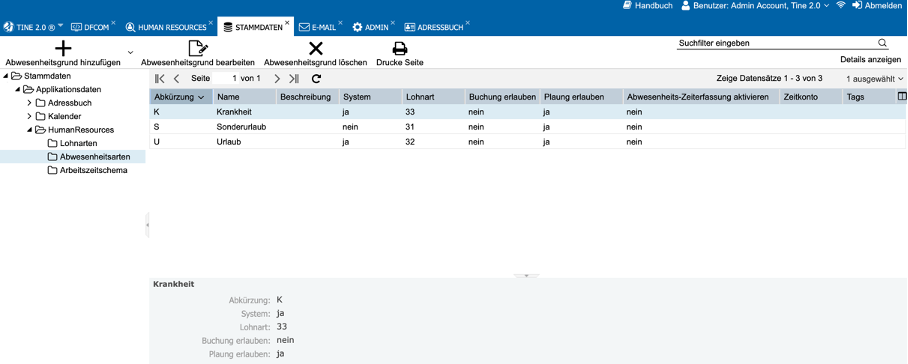Close the Adressbuch tab
Image resolution: width=908 pixels, height=364 pixels.
pyautogui.click(x=467, y=23)
